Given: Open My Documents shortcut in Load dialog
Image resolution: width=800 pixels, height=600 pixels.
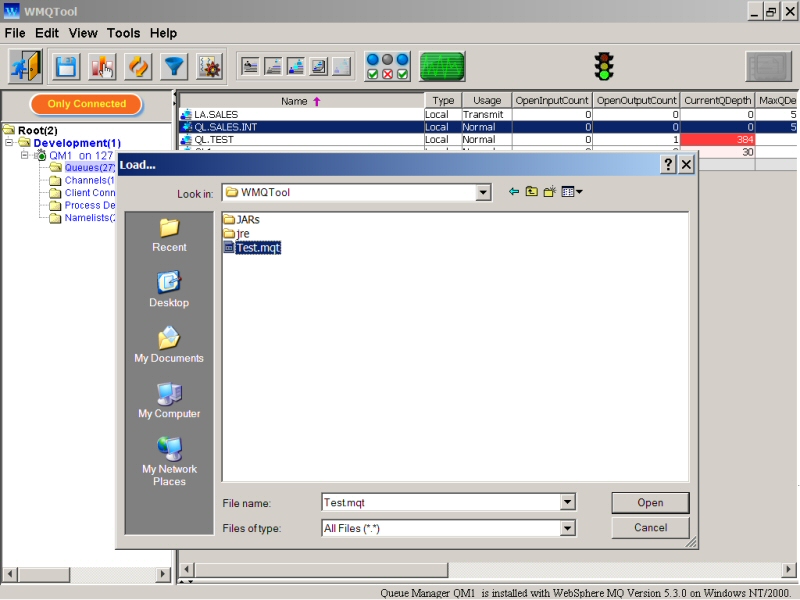Looking at the screenshot, I should pyautogui.click(x=169, y=345).
